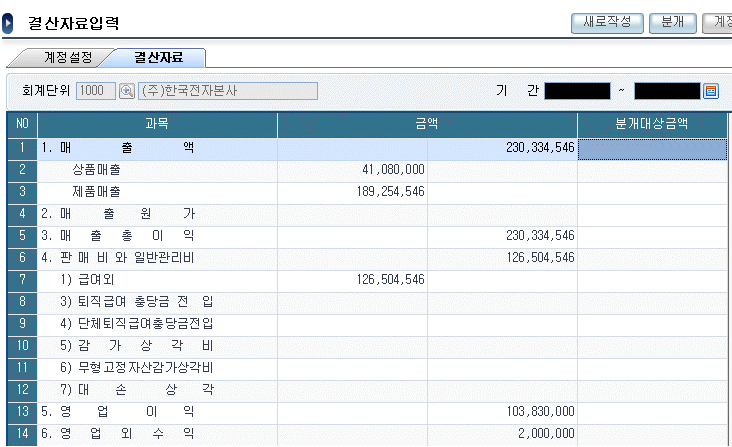Screen dimensions: 732x447
Task: Click the (주)한국전자본사 company name field
Action: 227,91
